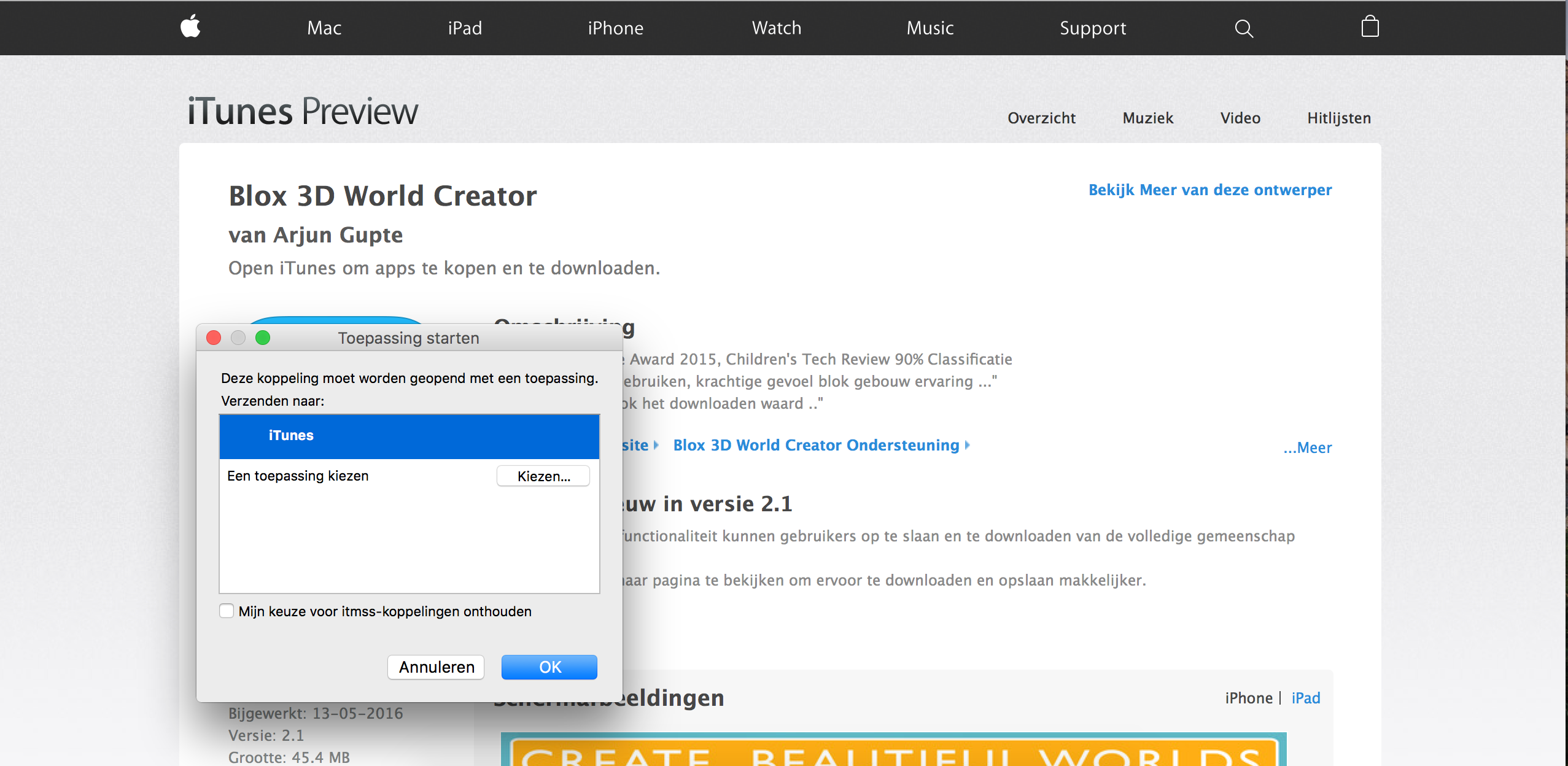The image size is (1568, 766).
Task: Click the Apple logo icon
Action: pyautogui.click(x=190, y=26)
